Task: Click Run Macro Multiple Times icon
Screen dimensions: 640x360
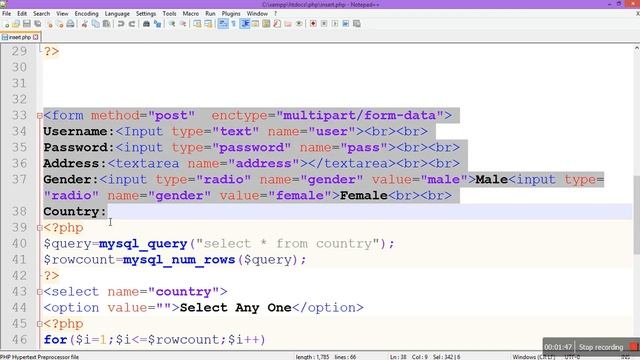Action: tap(346, 24)
